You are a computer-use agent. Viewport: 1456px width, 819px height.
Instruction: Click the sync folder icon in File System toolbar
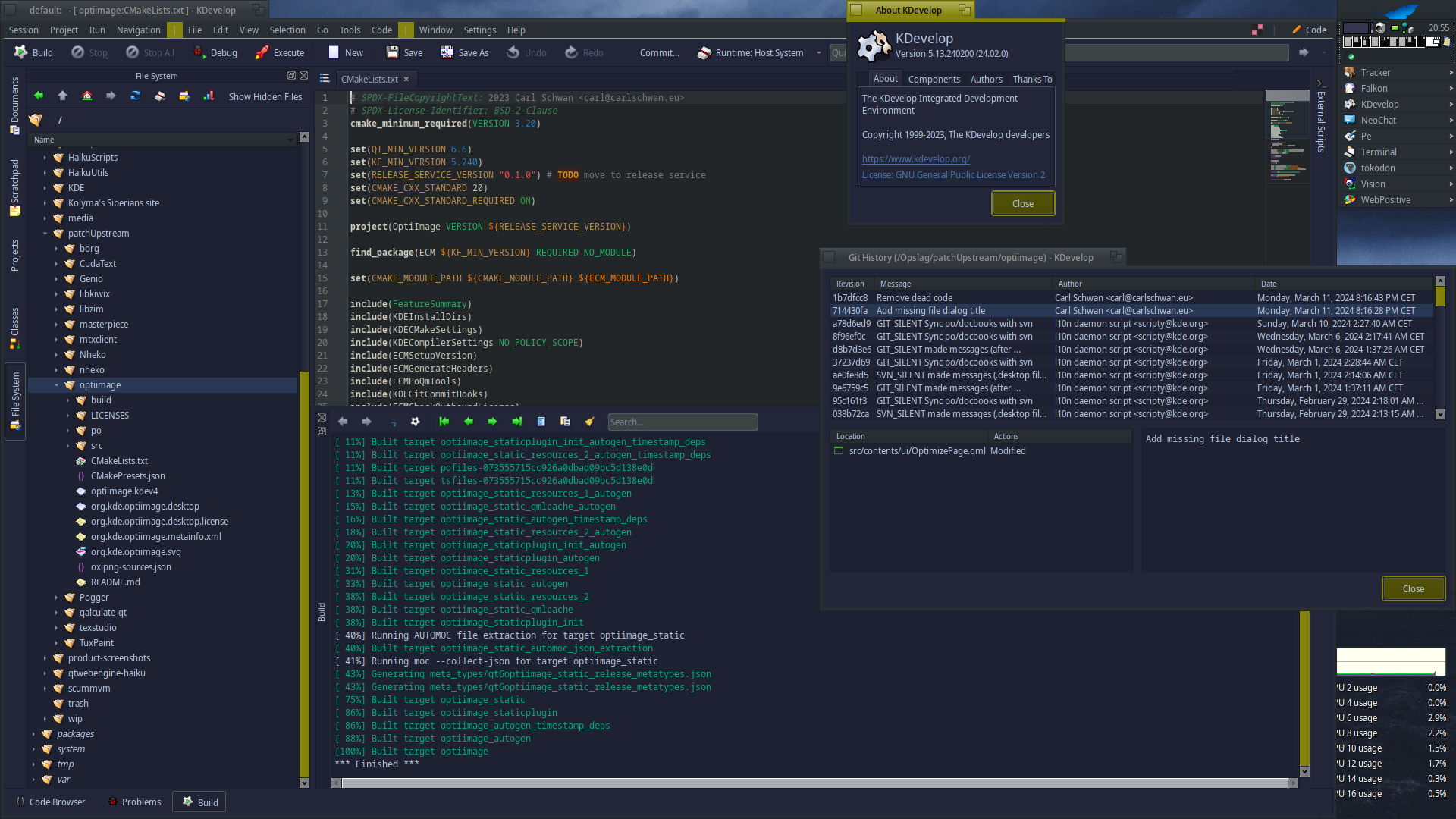(x=184, y=96)
